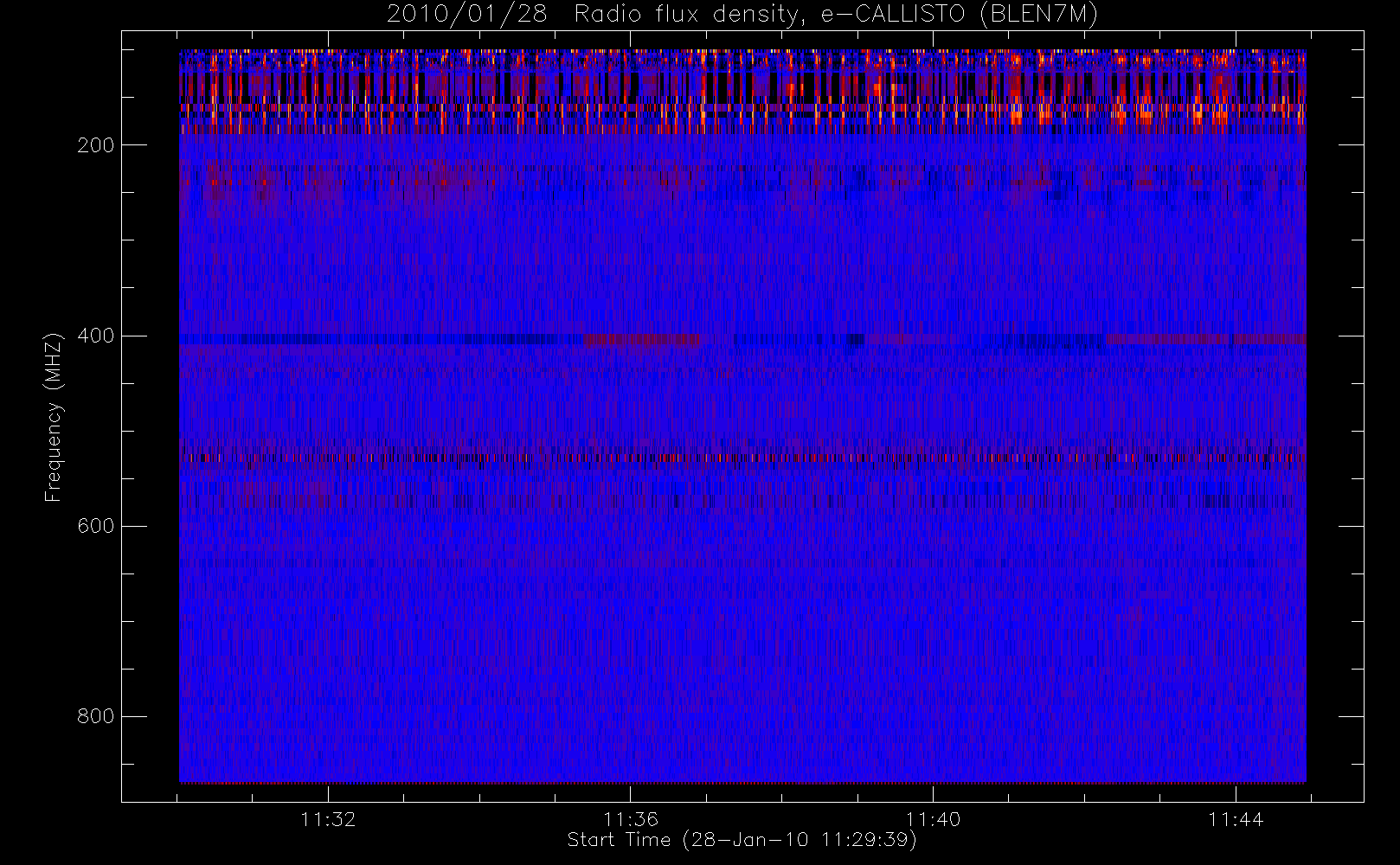Click the 11:40 time tick label
This screenshot has width=1400, height=865.
point(933,819)
